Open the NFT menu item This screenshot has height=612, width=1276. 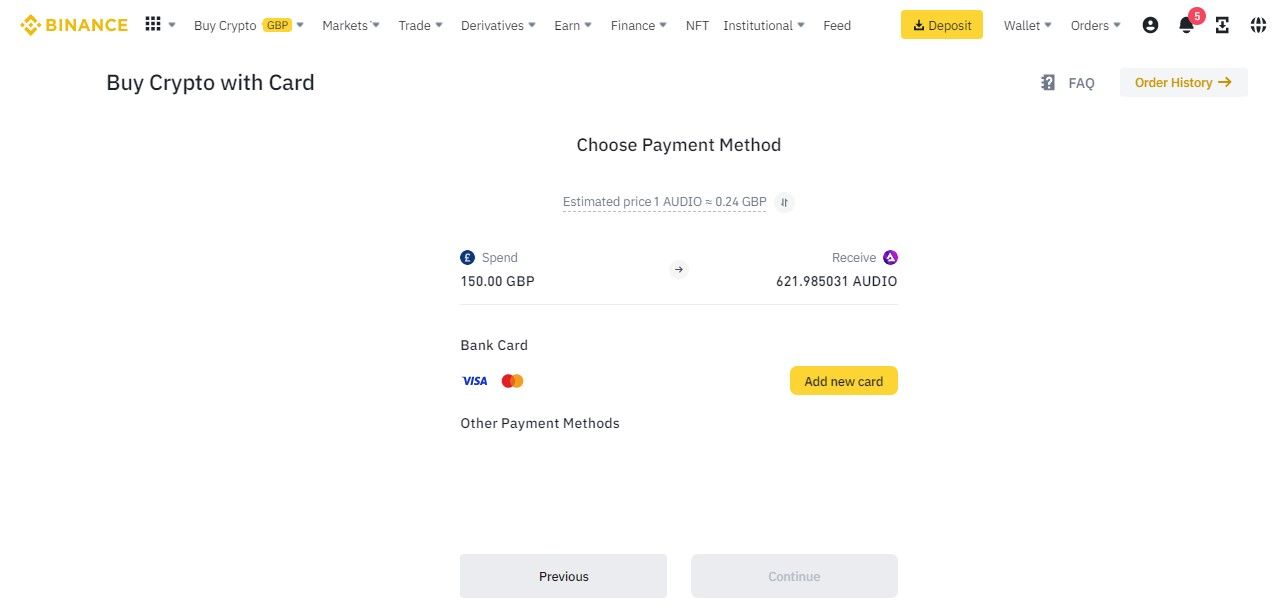point(697,25)
